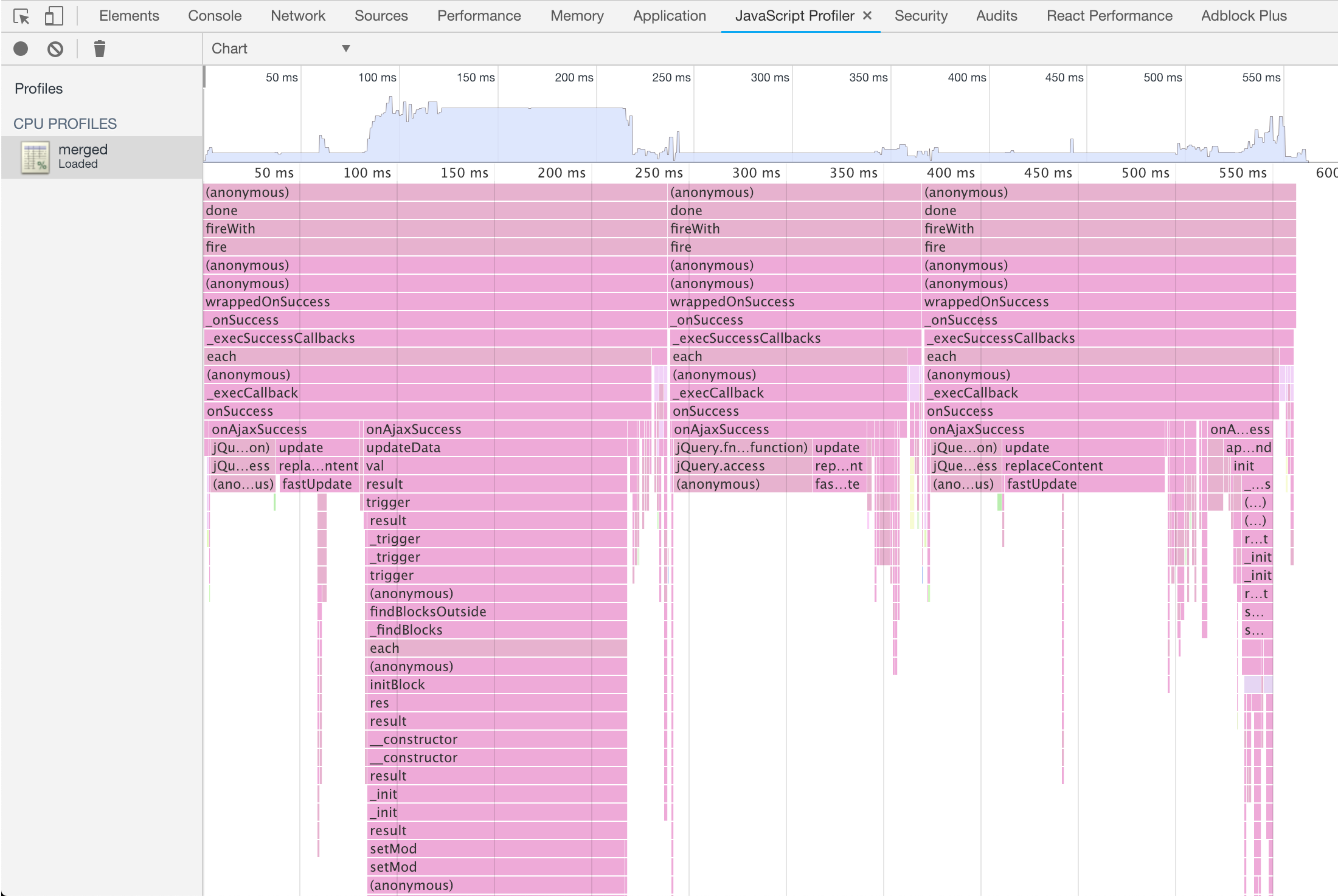Select the _findBlocks flame bar

tap(496, 630)
